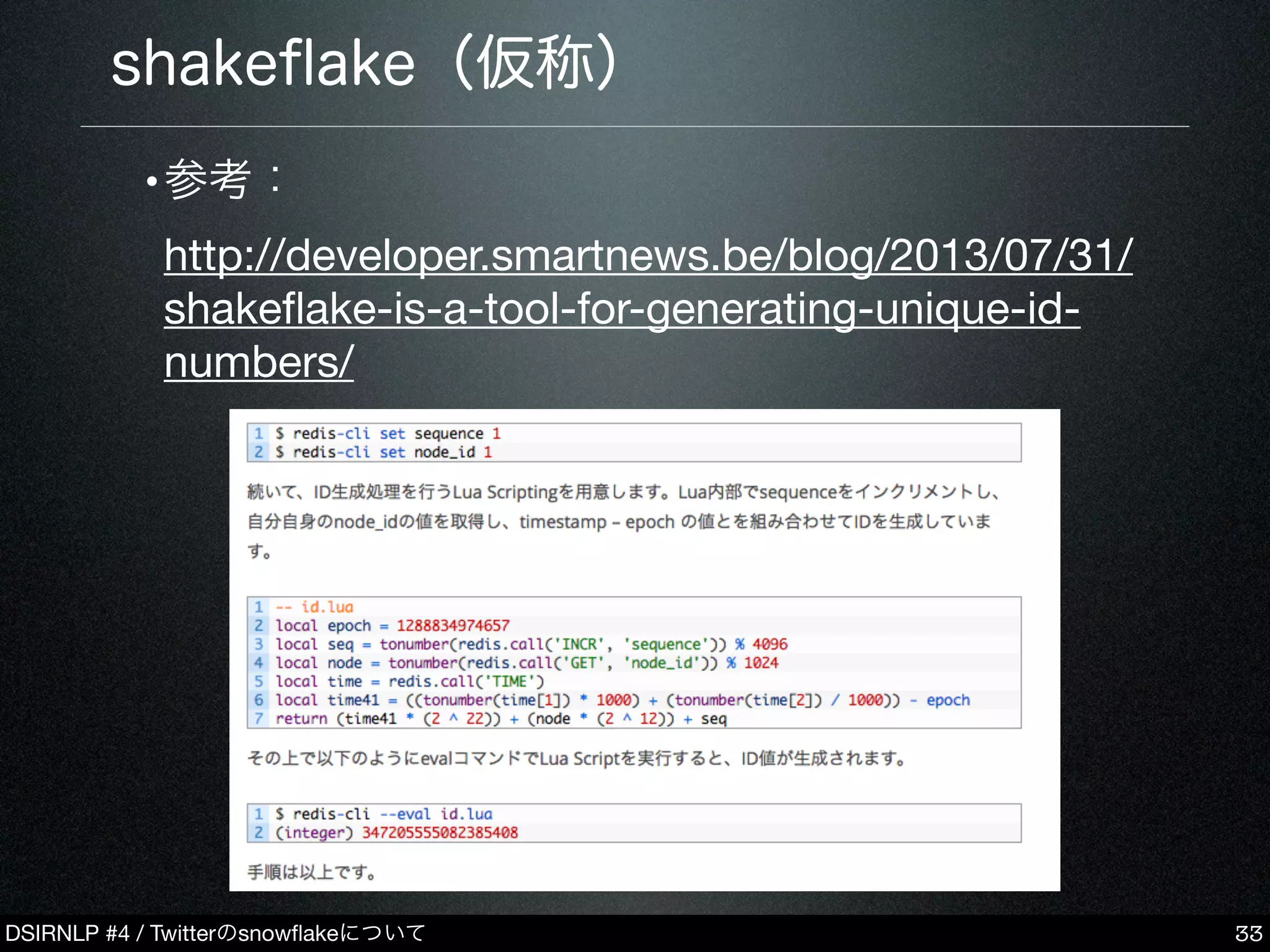Click the paragraph starting '続いて、ID生成処理'
The width and height of the screenshot is (1270, 952).
(x=623, y=521)
